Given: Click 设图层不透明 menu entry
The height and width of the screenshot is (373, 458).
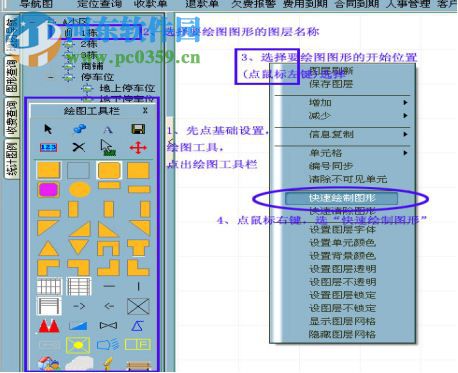Looking at the screenshot, I should (343, 282).
